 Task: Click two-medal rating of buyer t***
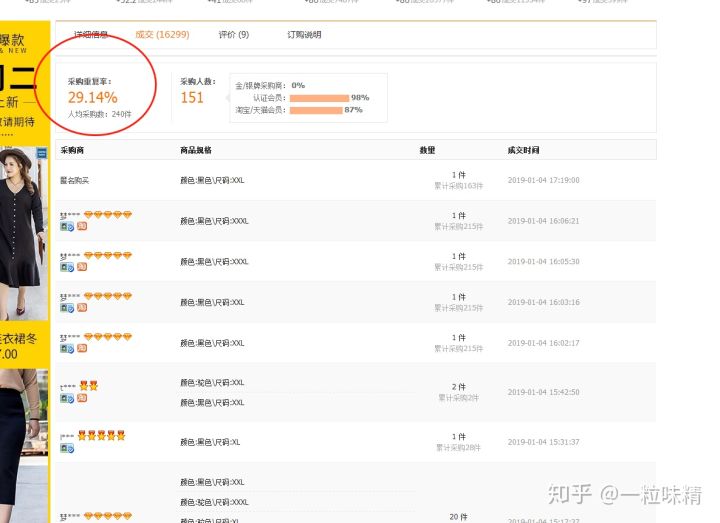click(88, 386)
